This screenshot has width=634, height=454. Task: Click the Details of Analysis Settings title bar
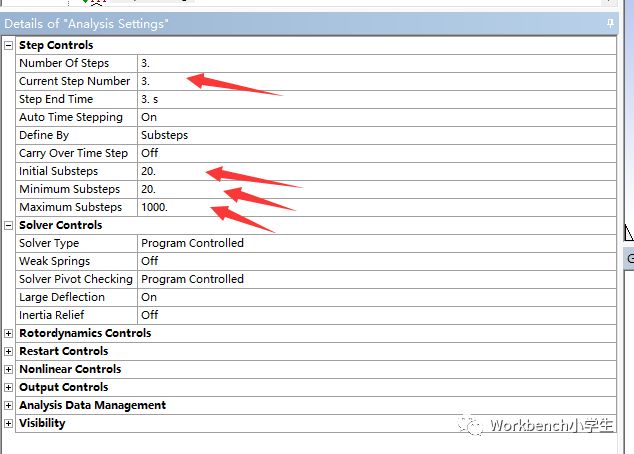tap(309, 23)
